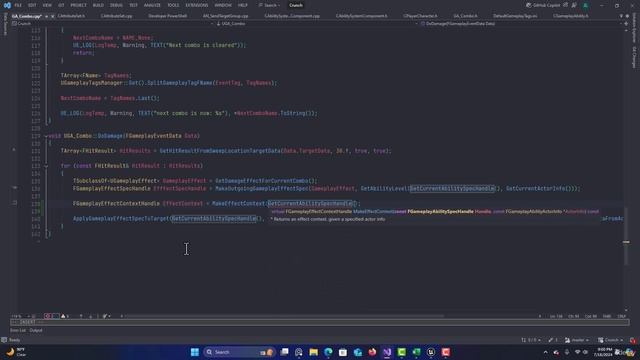
Task: Click the Visual Studio logo icon
Action: click(7, 5)
